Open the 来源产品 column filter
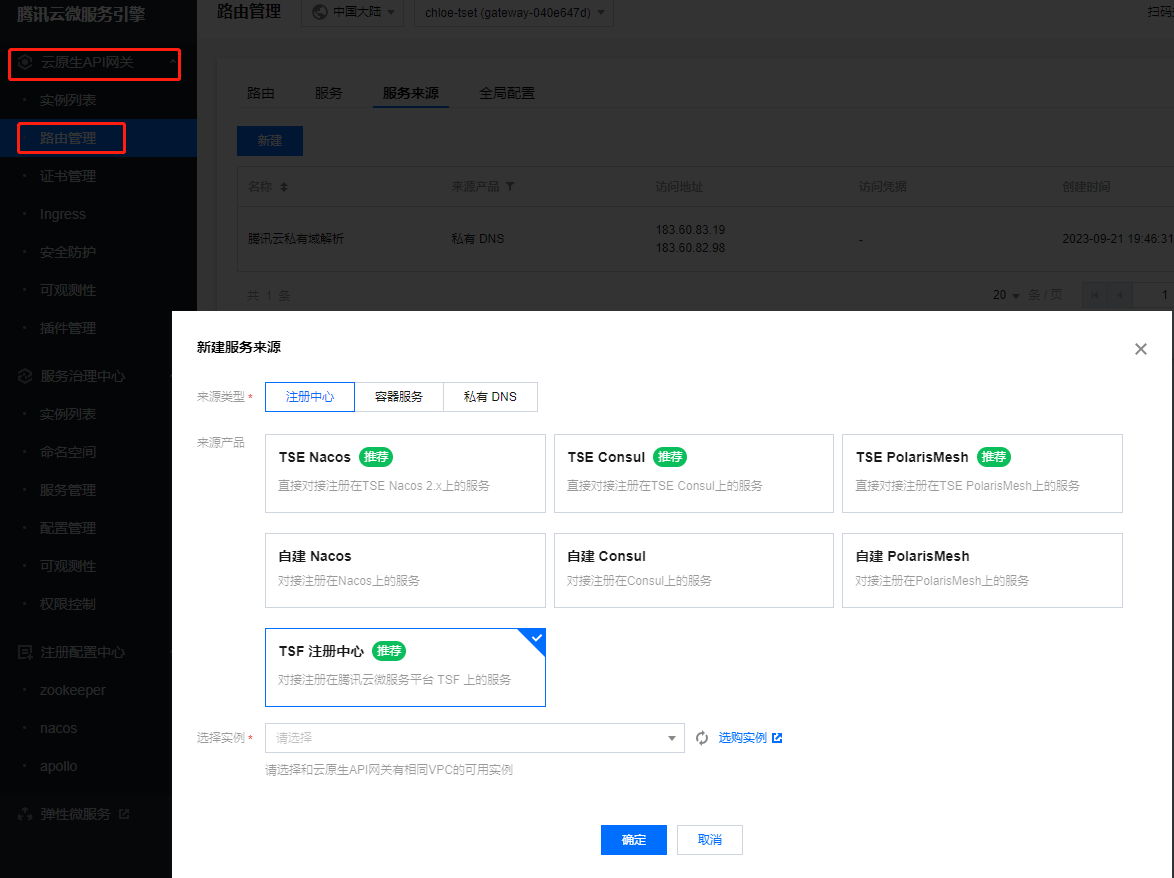The width and height of the screenshot is (1174, 878). 510,186
